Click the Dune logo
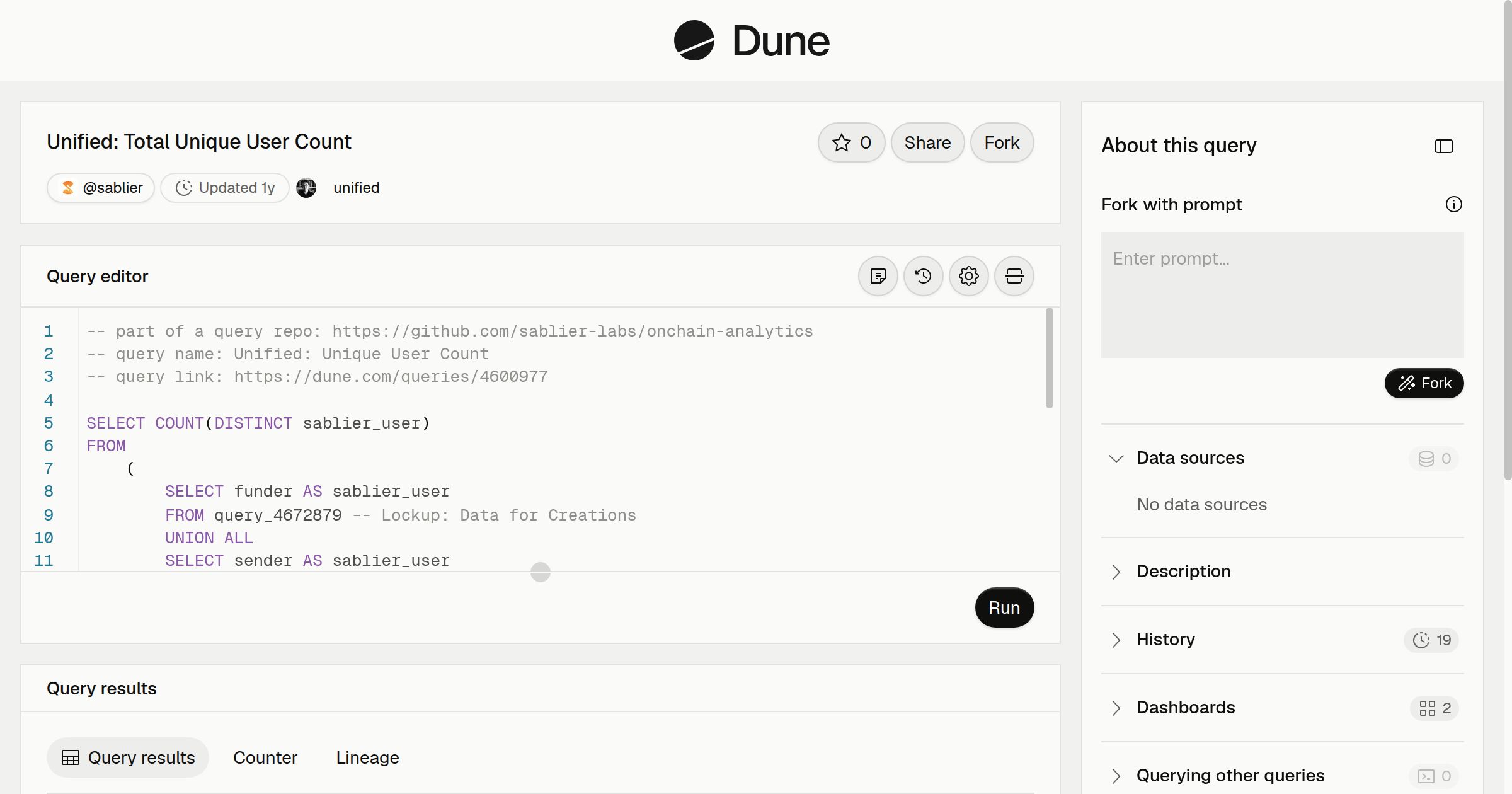The width and height of the screenshot is (1512, 794). (x=752, y=40)
